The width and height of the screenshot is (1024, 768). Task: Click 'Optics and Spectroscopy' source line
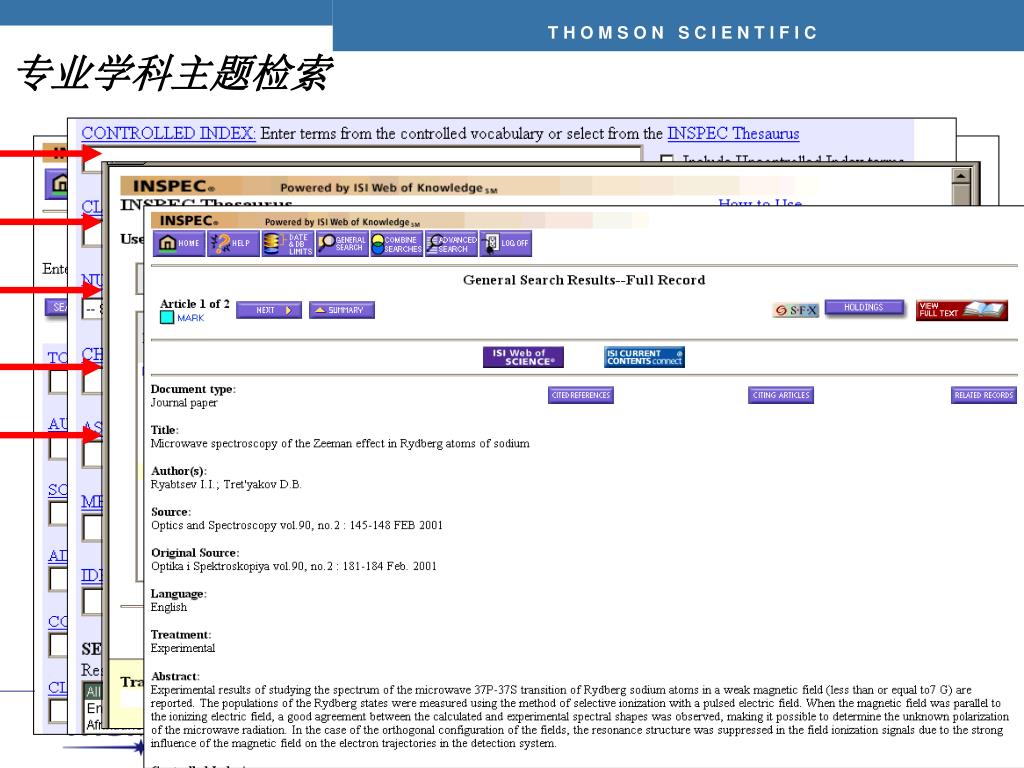click(296, 525)
